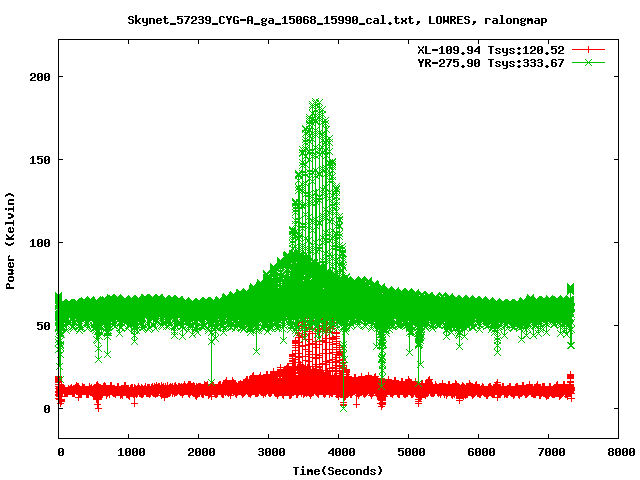
Task: Click the x-axis tick label 7000
Action: (551, 452)
